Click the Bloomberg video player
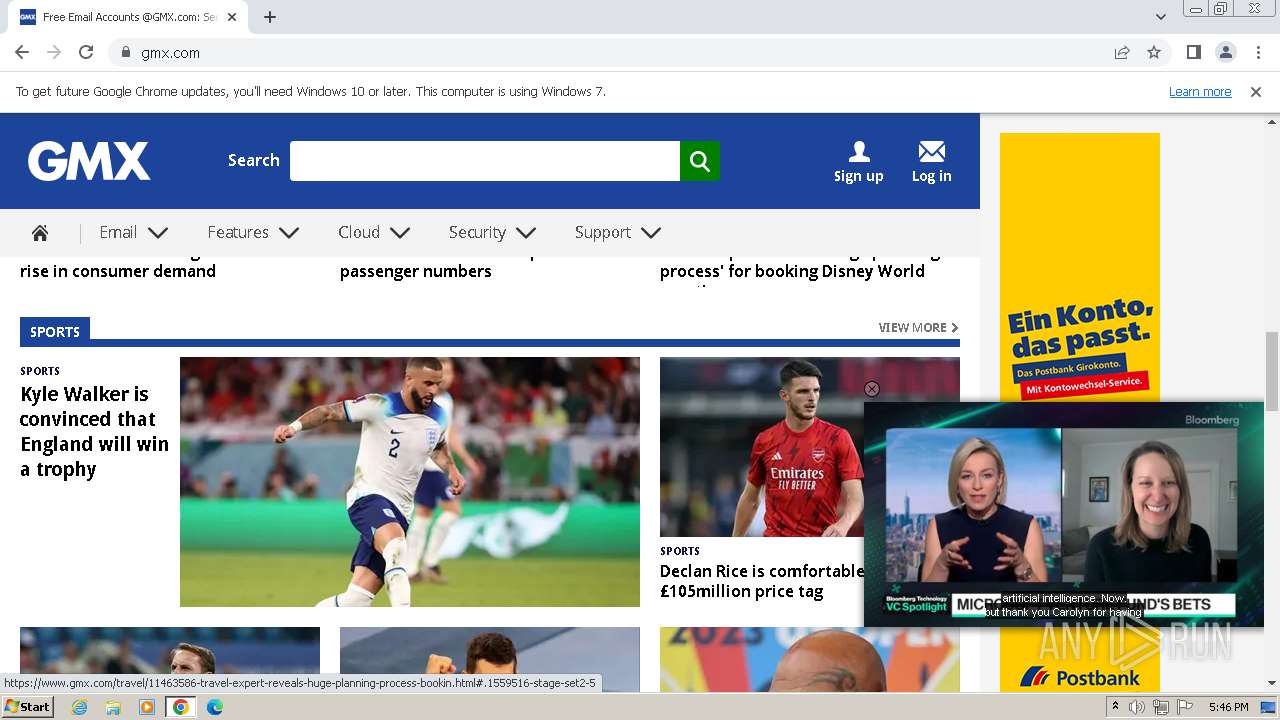This screenshot has width=1280, height=720. (1064, 515)
